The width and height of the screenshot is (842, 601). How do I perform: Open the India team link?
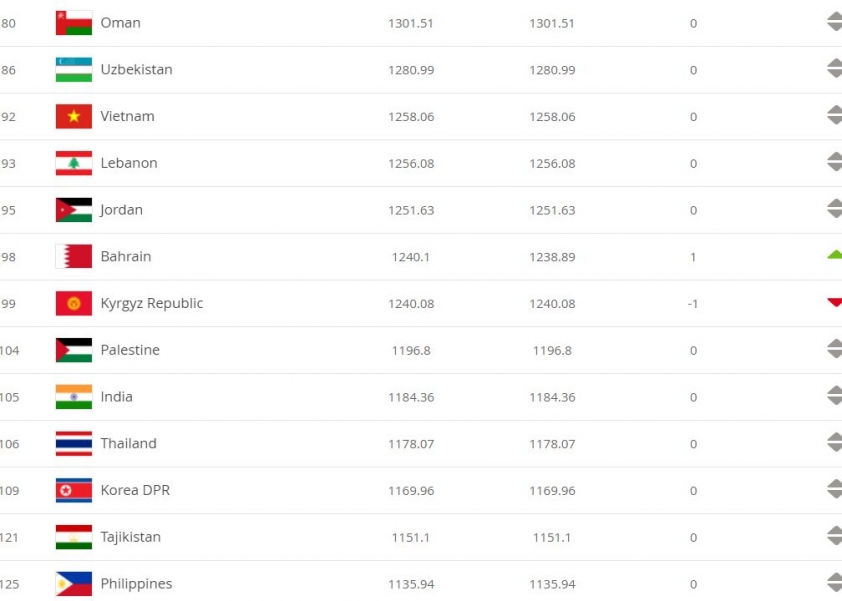tap(117, 397)
